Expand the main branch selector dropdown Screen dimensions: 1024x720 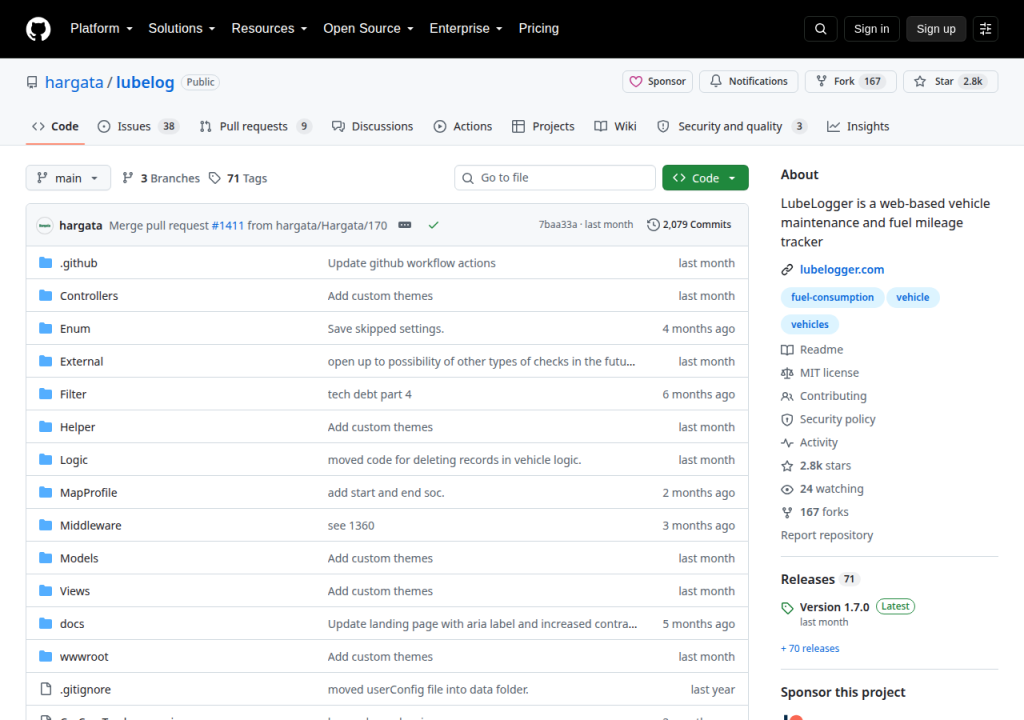(68, 178)
